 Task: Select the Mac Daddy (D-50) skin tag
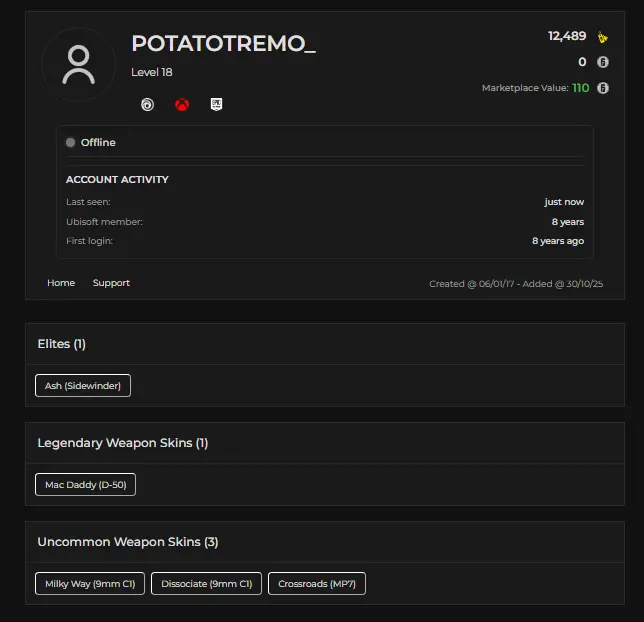85,485
